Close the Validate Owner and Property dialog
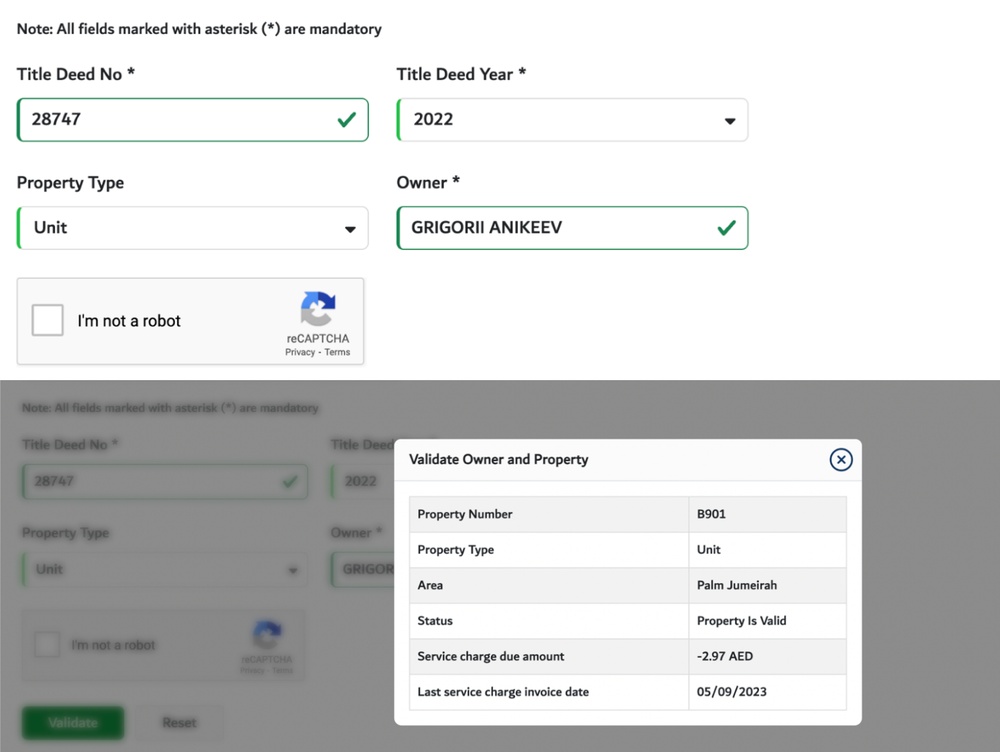The height and width of the screenshot is (752, 1000). click(x=841, y=459)
